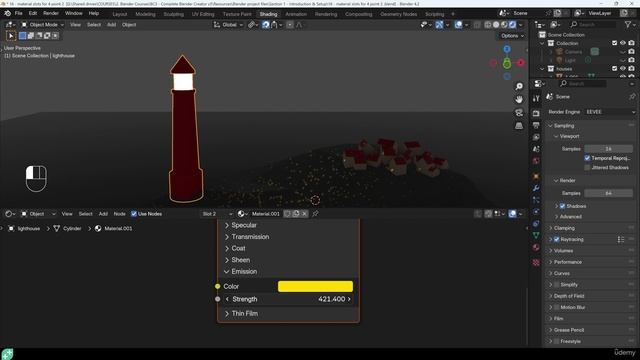
Task: Open the View Layer properties tab
Action: [x=536, y=137]
